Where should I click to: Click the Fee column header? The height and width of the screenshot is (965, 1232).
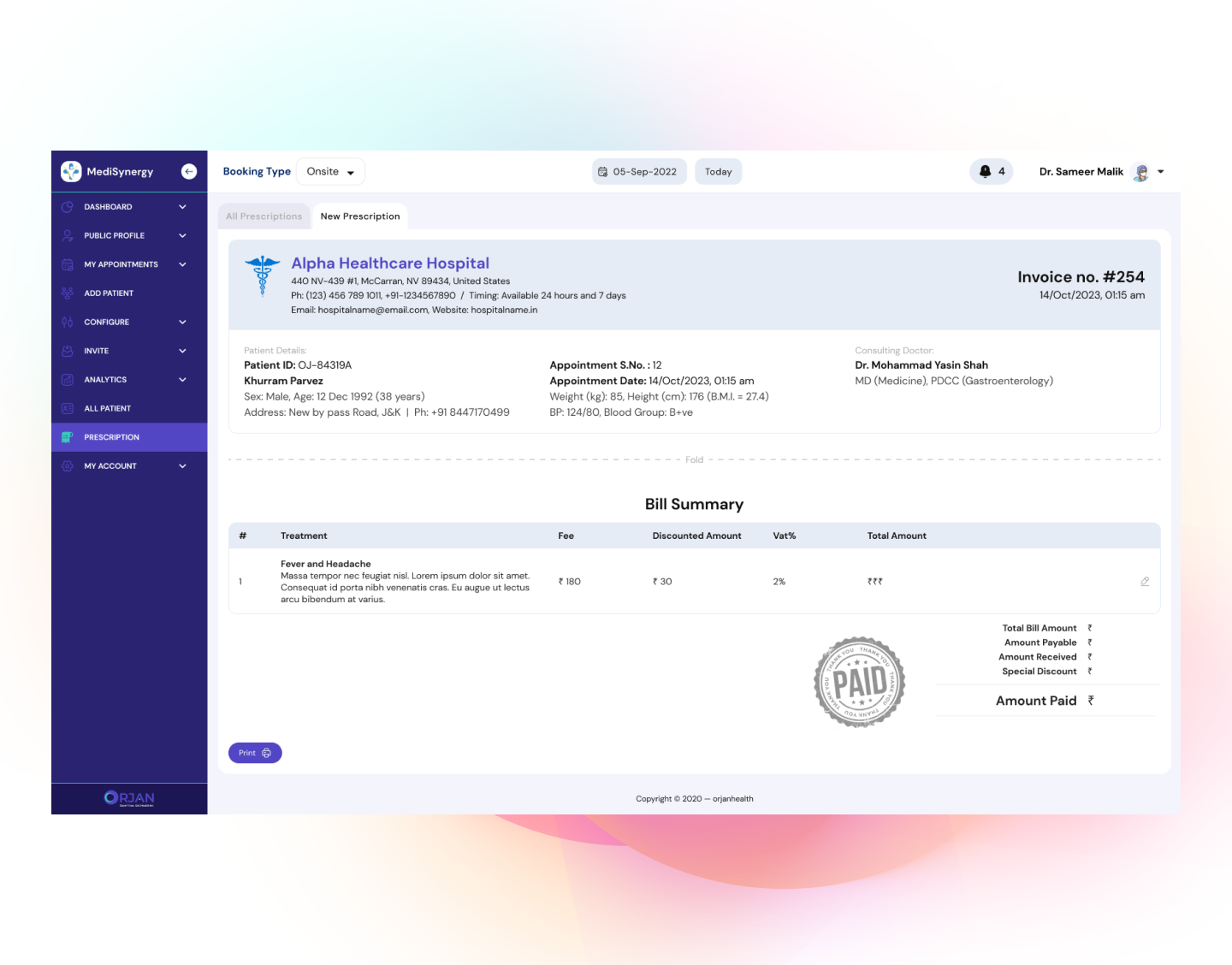(566, 536)
